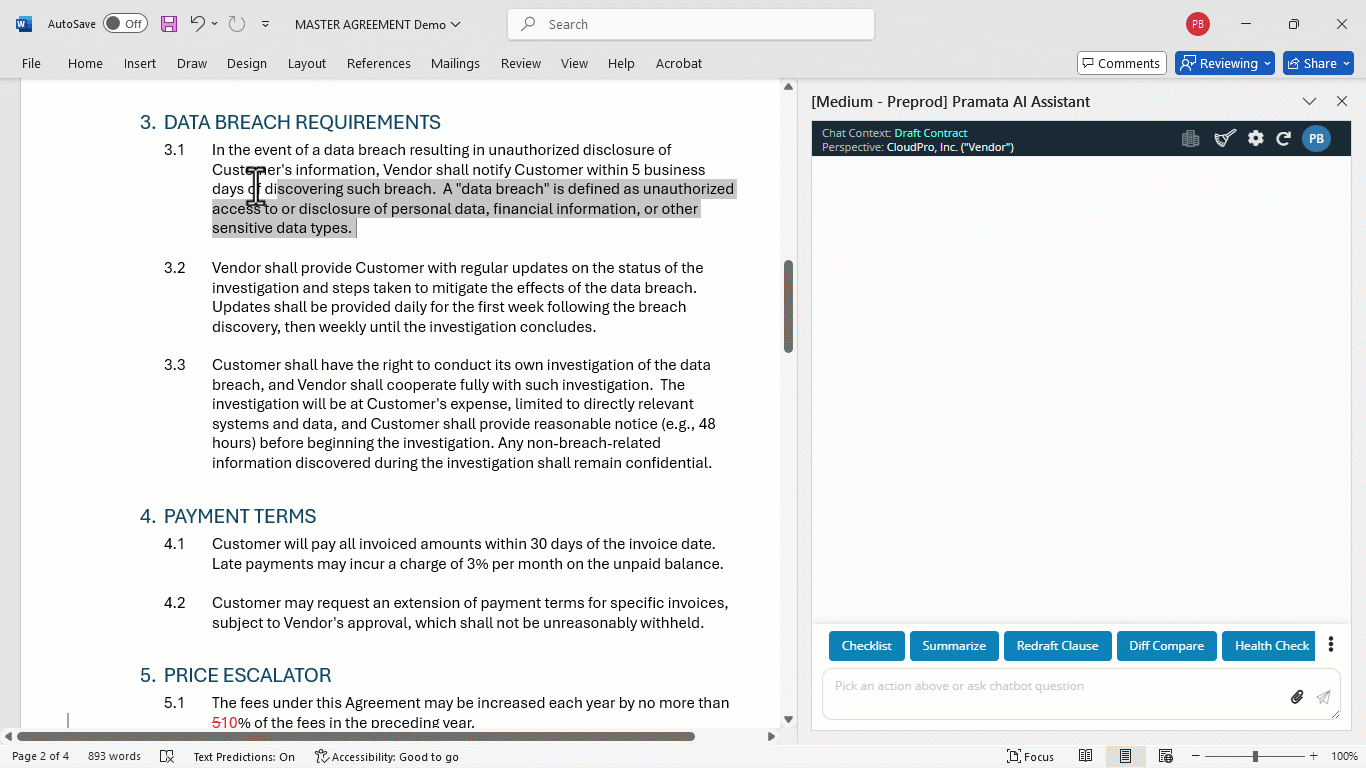Open the Reviewing mode dropdown
The width and height of the screenshot is (1366, 768).
click(x=1225, y=63)
